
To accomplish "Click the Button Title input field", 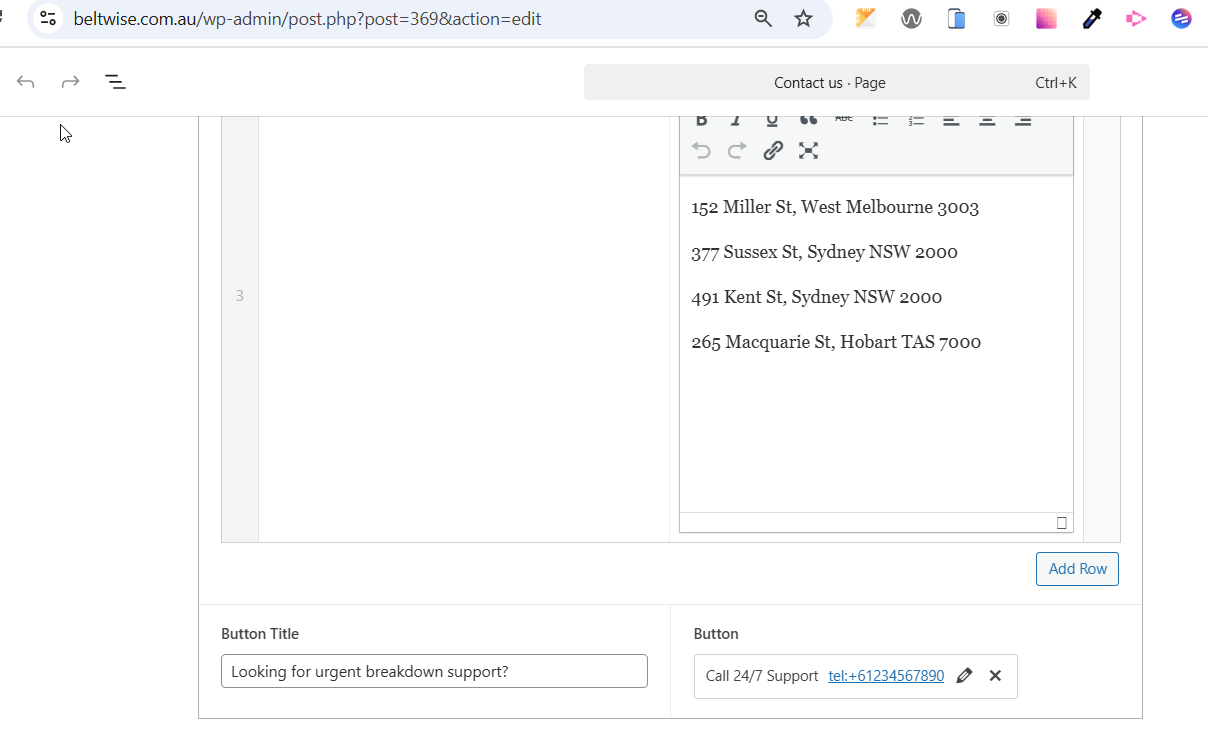I will tap(434, 671).
